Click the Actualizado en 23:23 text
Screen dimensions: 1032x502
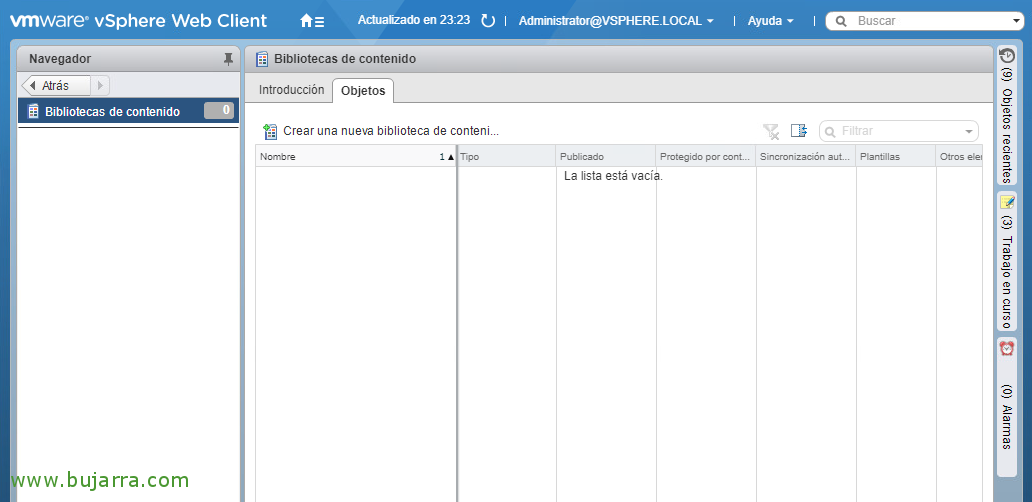coord(414,20)
